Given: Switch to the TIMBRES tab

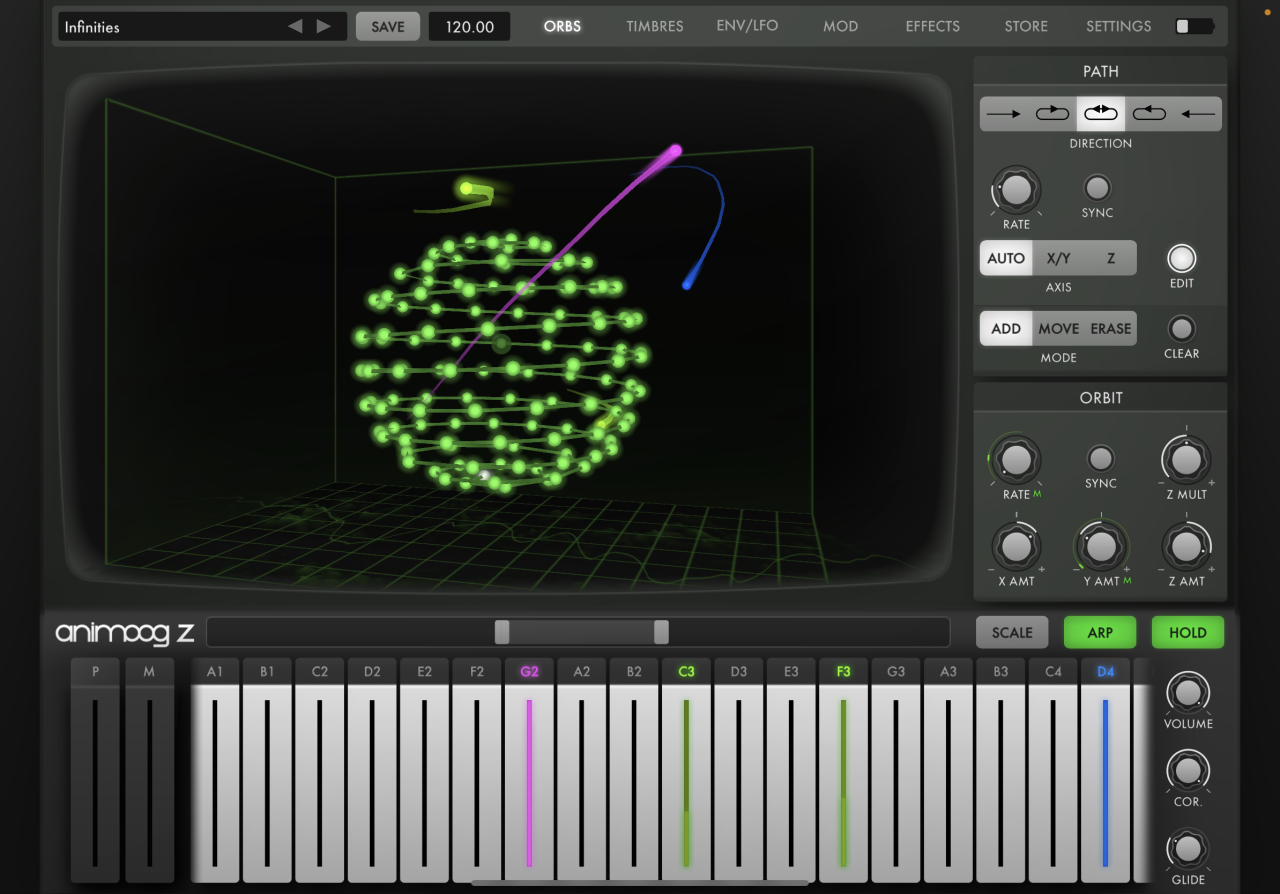Looking at the screenshot, I should click(x=654, y=26).
